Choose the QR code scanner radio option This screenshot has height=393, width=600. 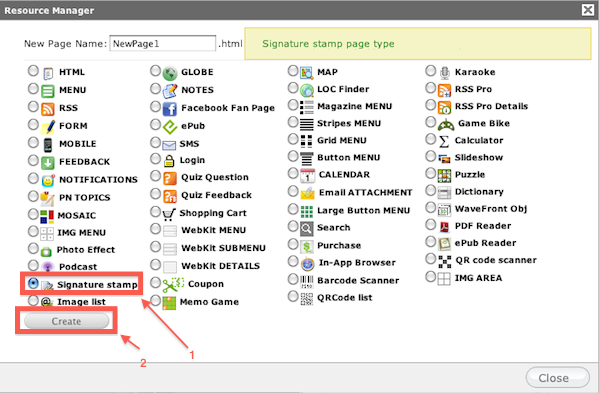(430, 259)
